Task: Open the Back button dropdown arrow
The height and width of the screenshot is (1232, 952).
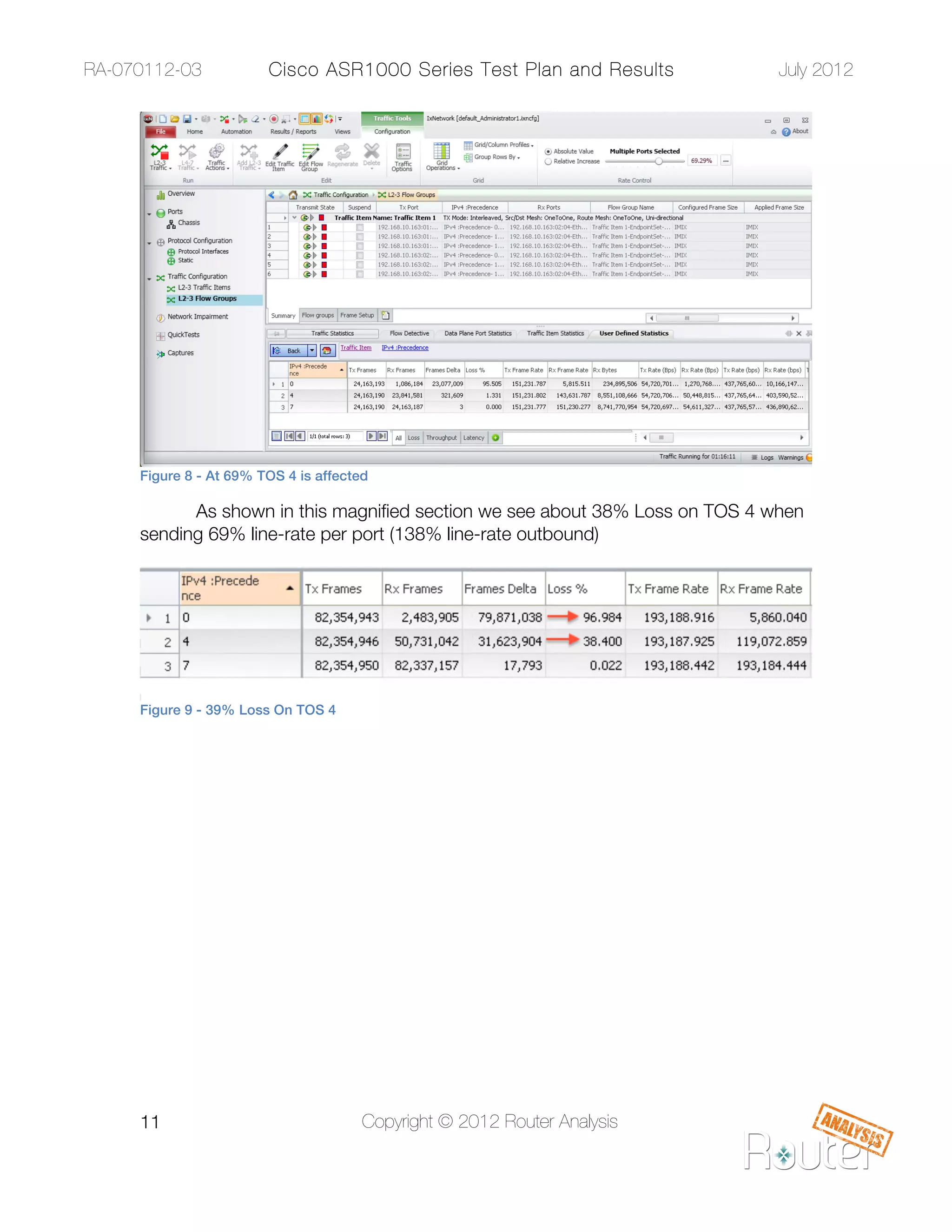Action: [312, 351]
